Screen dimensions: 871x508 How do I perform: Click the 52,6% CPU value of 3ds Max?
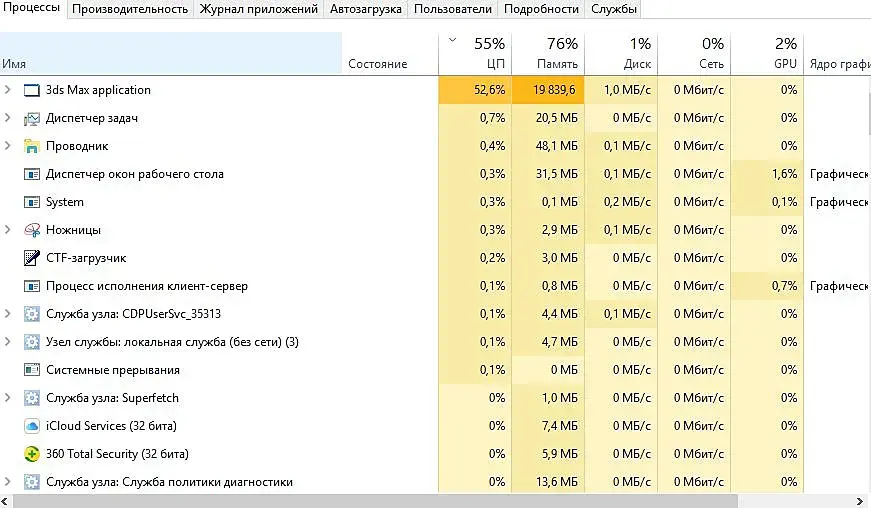click(x=489, y=90)
